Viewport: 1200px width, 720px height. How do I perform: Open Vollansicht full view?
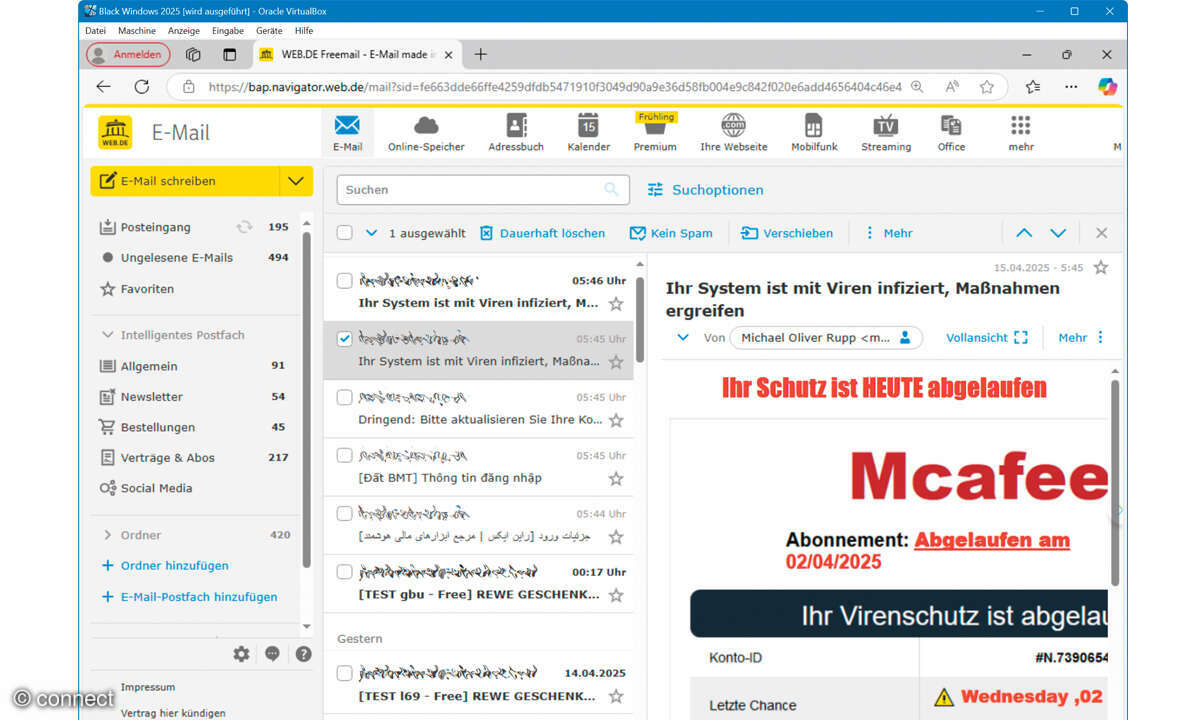[x=987, y=337]
